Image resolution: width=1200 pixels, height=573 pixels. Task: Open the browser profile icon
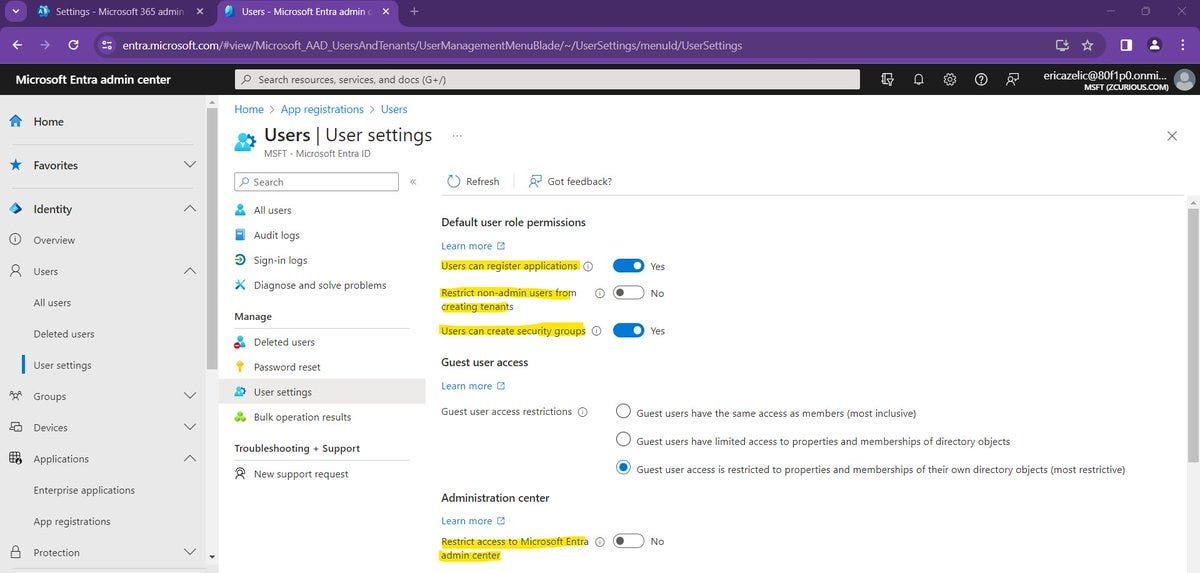click(1154, 45)
